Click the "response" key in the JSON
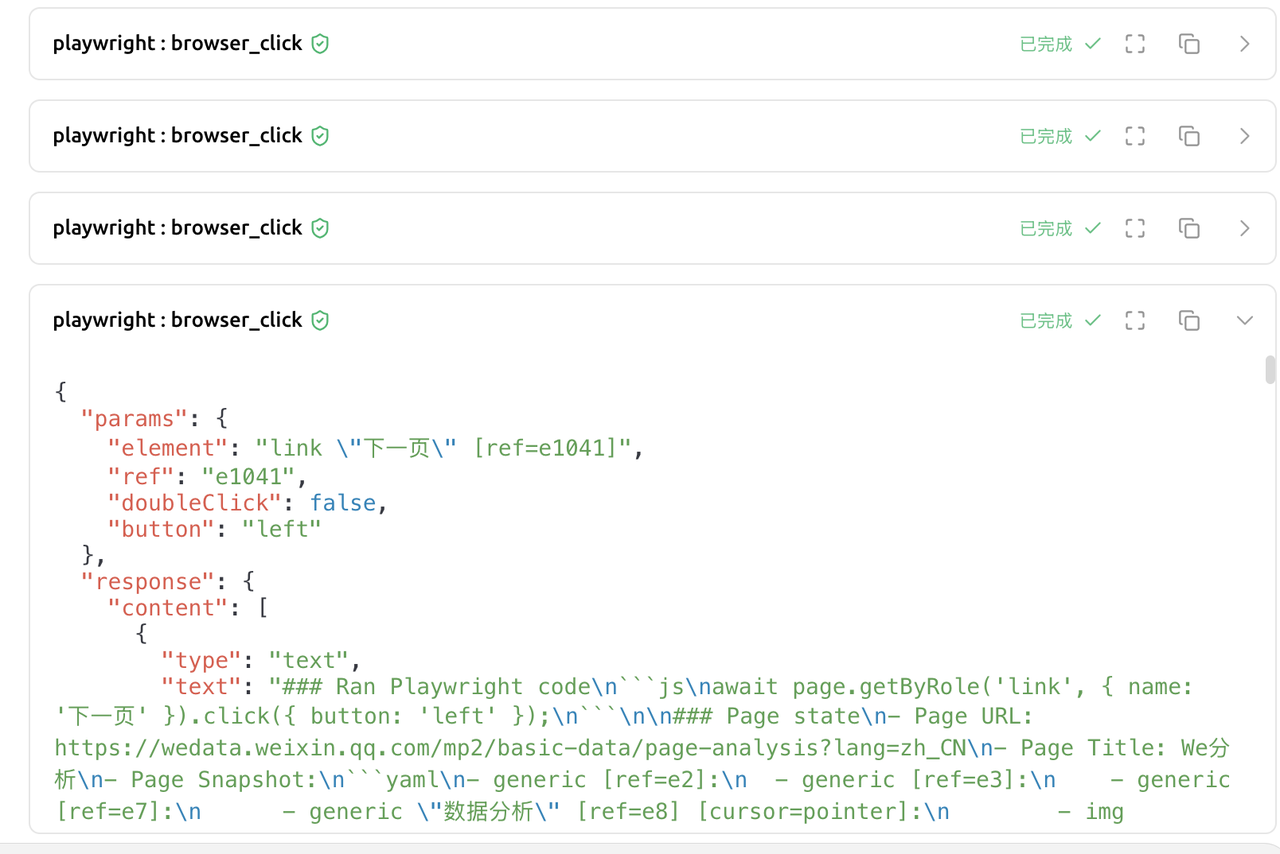This screenshot has height=854, width=1280. click(148, 581)
